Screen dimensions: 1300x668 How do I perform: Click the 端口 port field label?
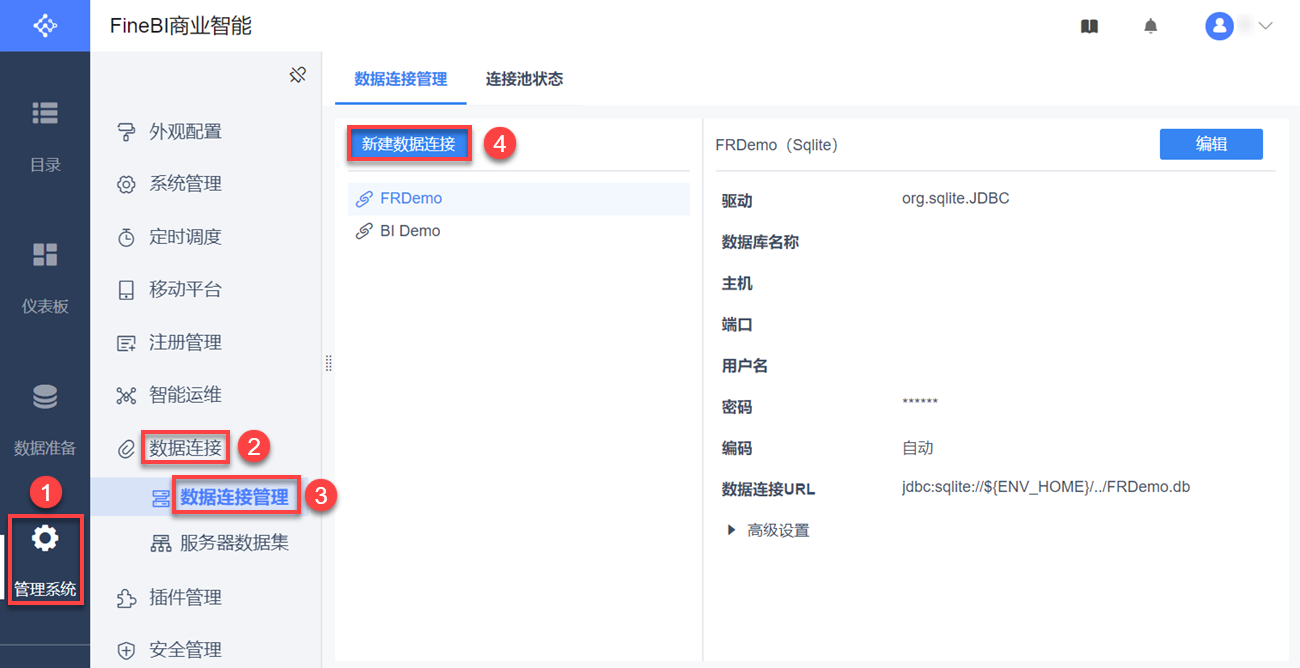click(x=737, y=325)
